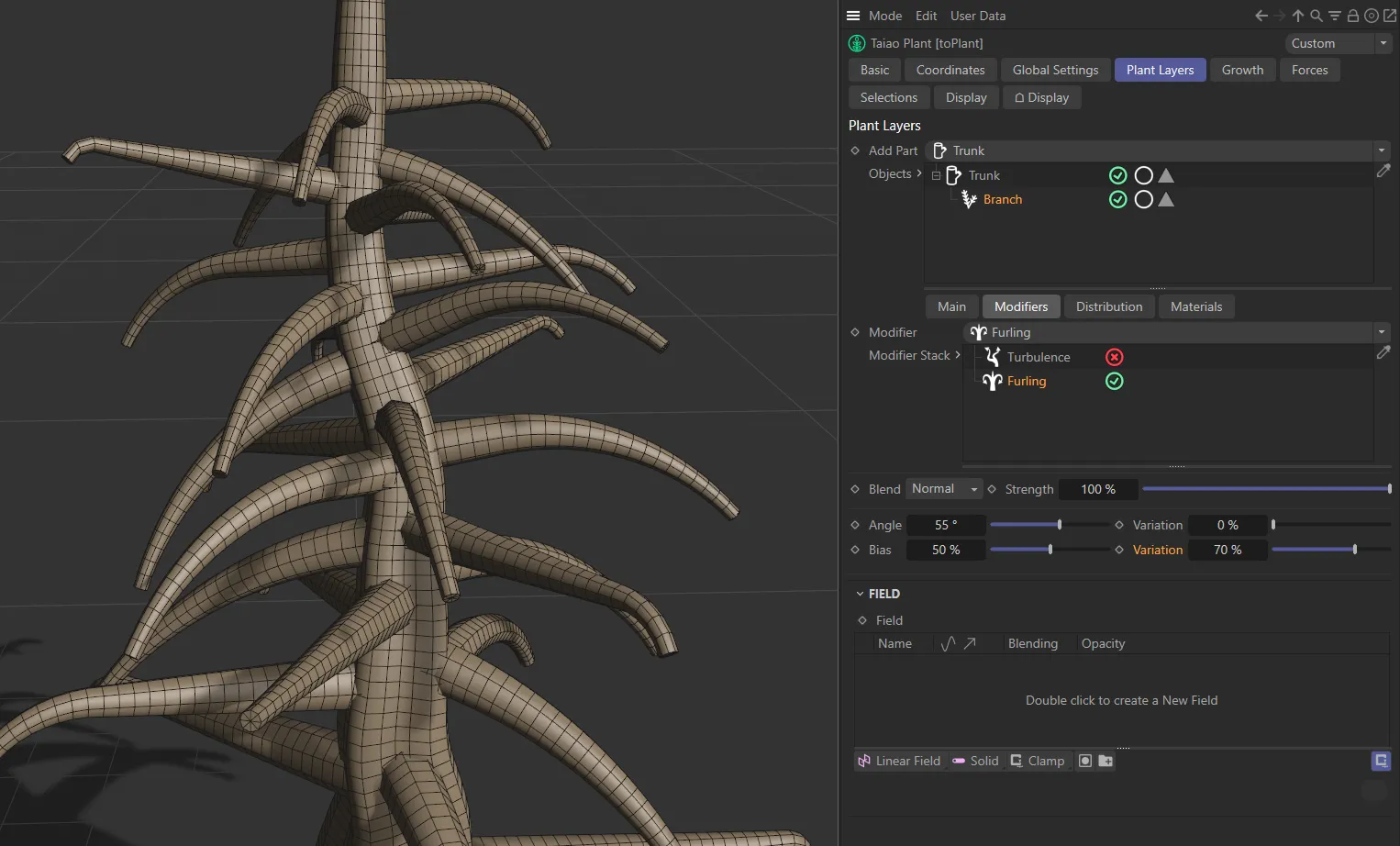Open the Custom preset dropdown
The width and height of the screenshot is (1400, 846).
coord(1383,43)
